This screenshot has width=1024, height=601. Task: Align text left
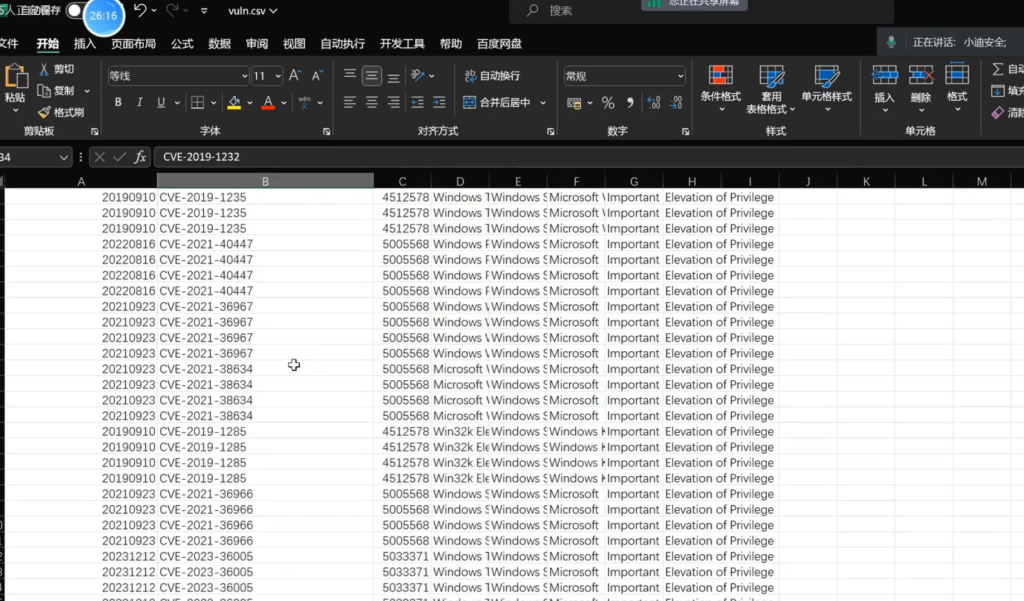tap(350, 103)
